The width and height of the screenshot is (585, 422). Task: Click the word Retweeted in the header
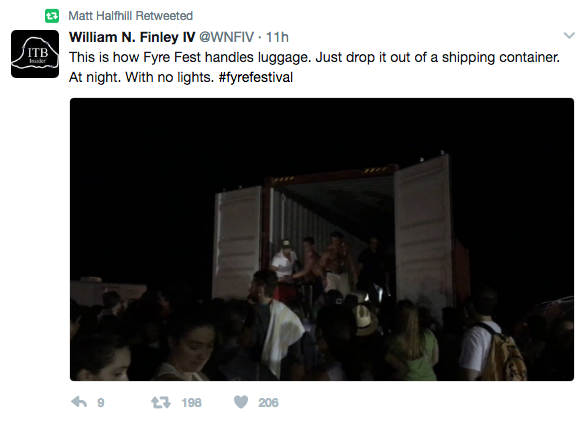pyautogui.click(x=164, y=16)
